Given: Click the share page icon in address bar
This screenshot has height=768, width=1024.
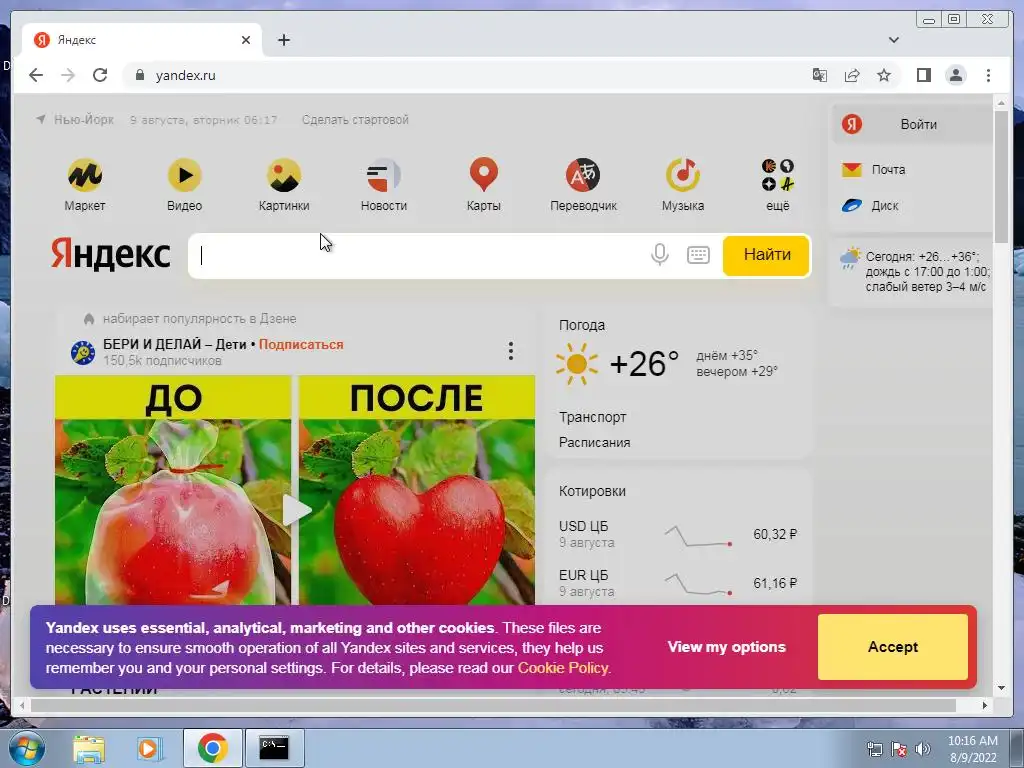Looking at the screenshot, I should 852,75.
